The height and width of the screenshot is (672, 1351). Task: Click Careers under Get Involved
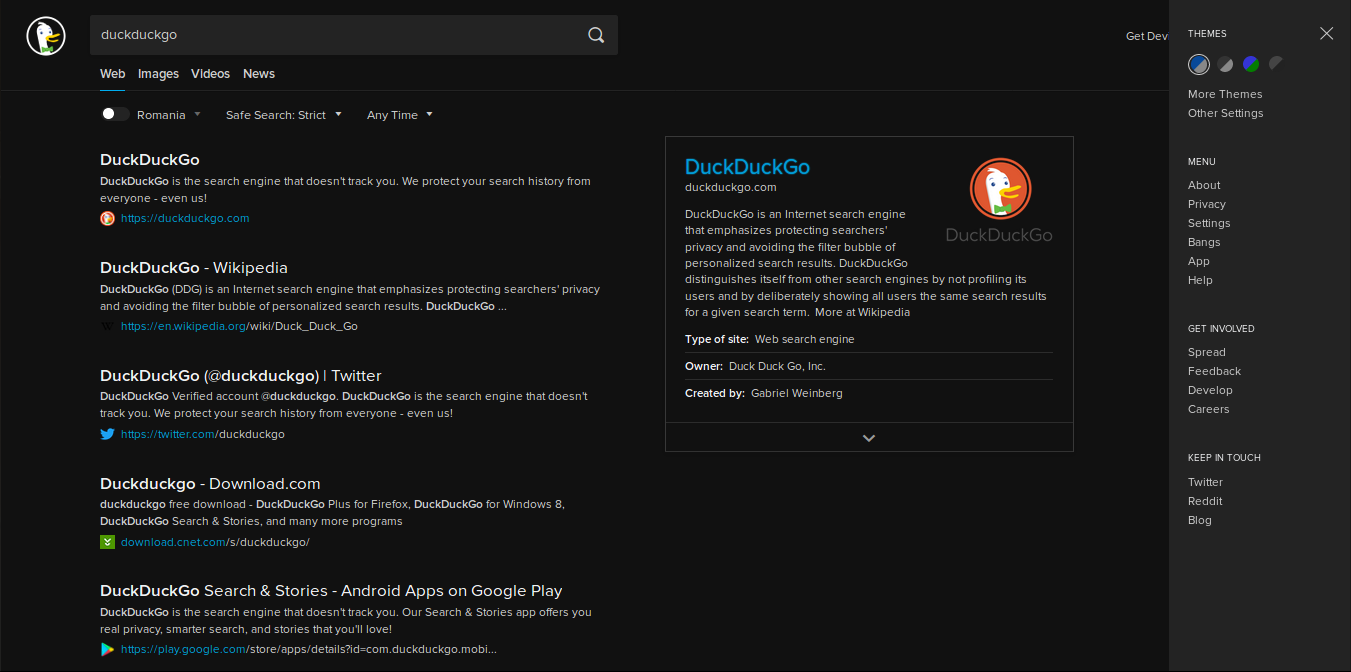pos(1209,409)
